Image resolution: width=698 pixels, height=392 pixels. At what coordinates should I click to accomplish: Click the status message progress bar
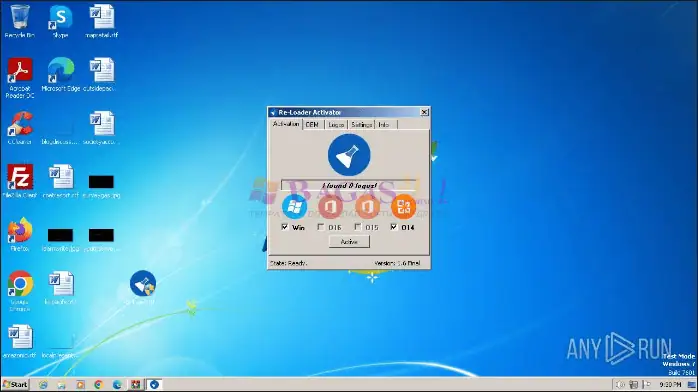point(349,185)
